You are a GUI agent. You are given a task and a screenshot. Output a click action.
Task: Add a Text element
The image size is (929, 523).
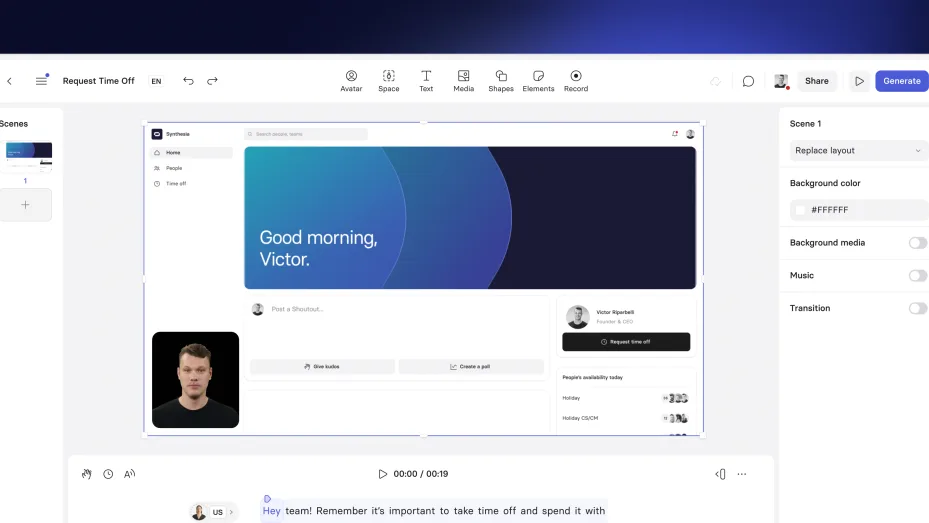[426, 81]
